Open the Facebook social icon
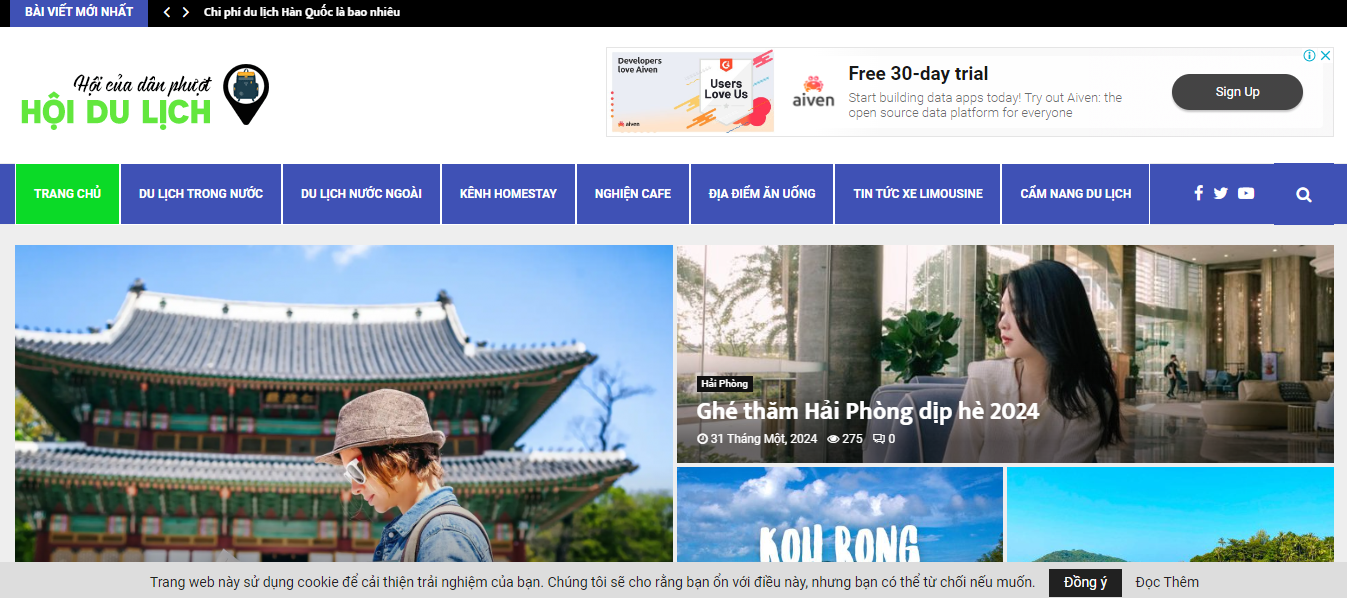This screenshot has height=598, width=1347. click(x=1198, y=193)
